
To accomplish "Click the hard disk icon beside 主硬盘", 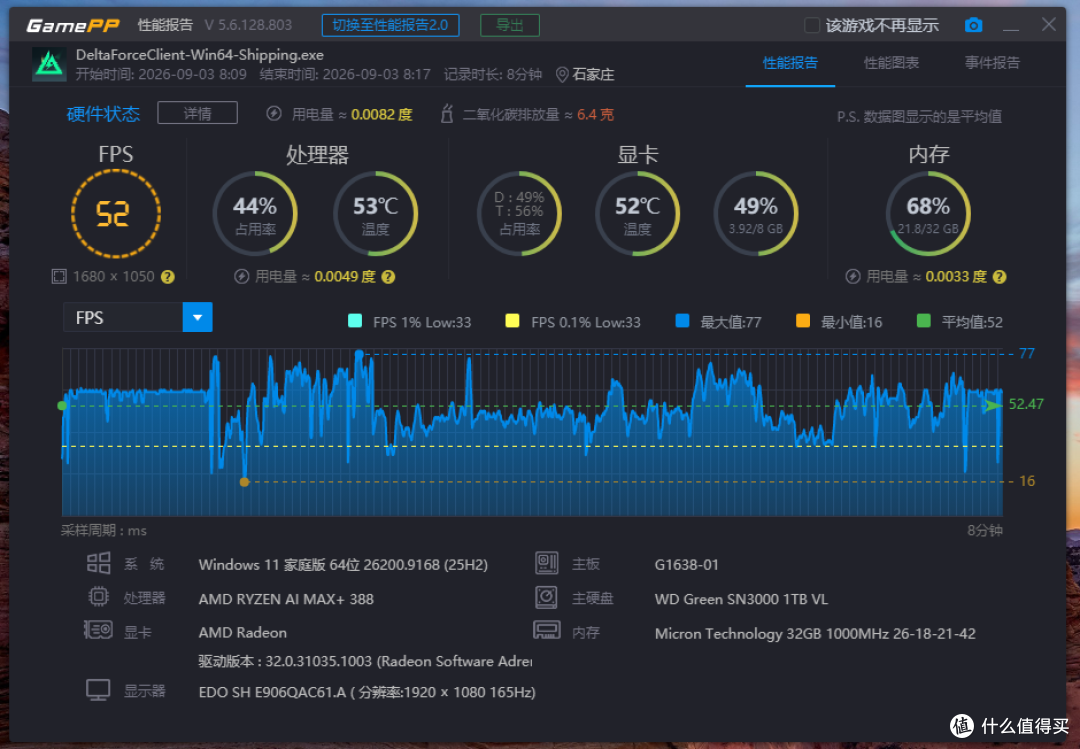I will pyautogui.click(x=546, y=597).
